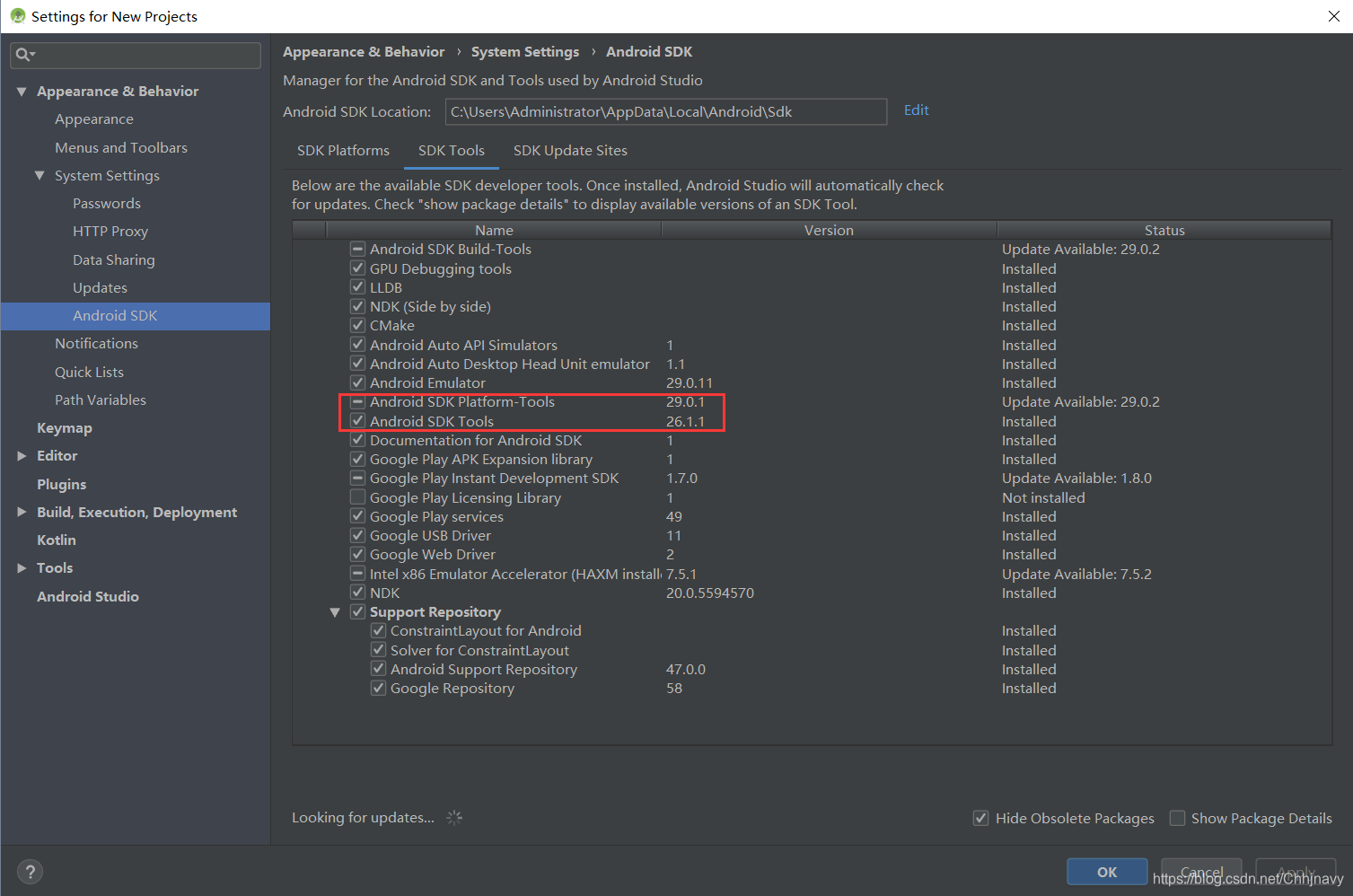Open Appearance settings page

(x=94, y=119)
